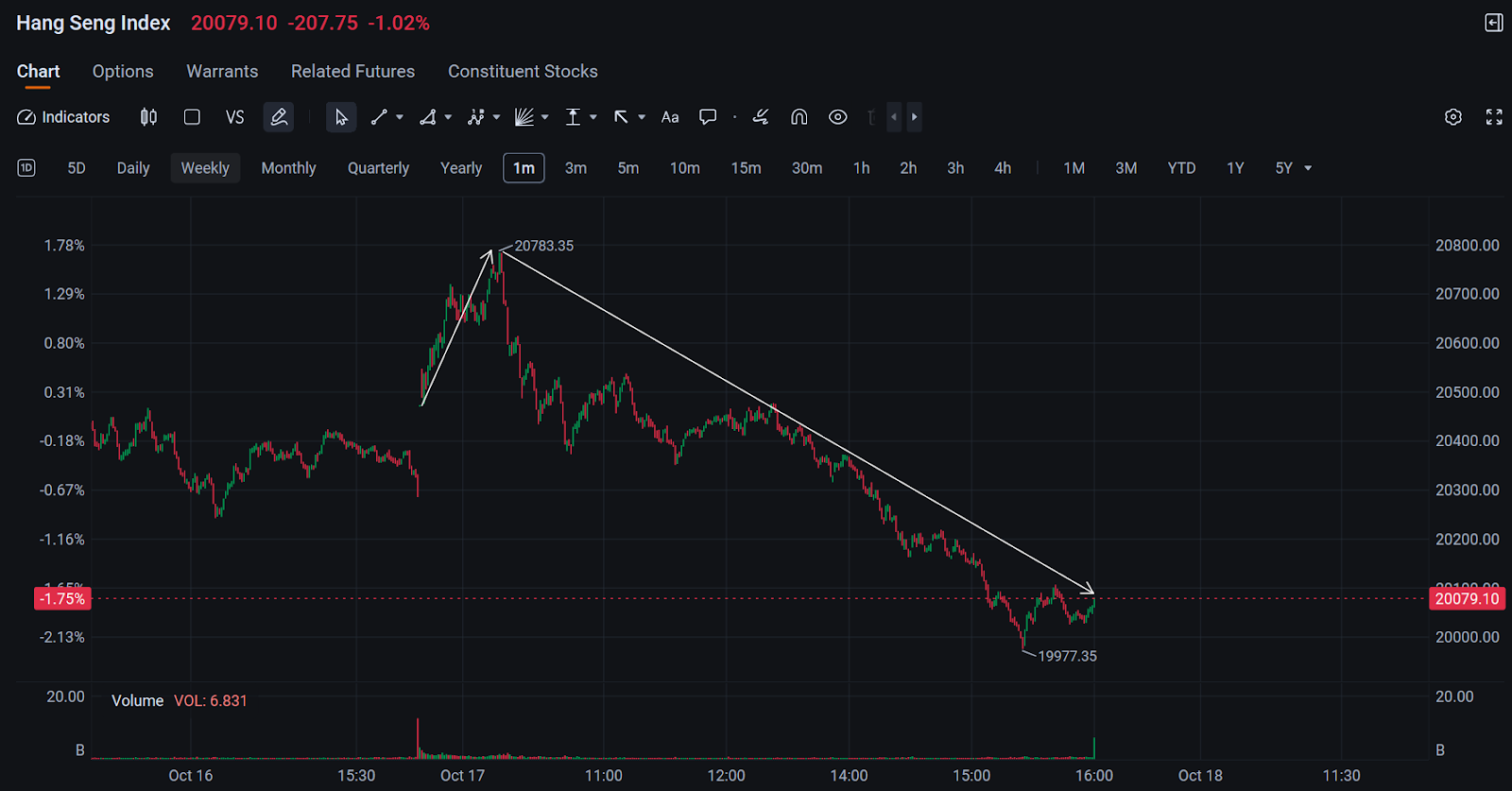Select the wave pattern drawing tool
The width and height of the screenshot is (1512, 791).
(x=476, y=117)
